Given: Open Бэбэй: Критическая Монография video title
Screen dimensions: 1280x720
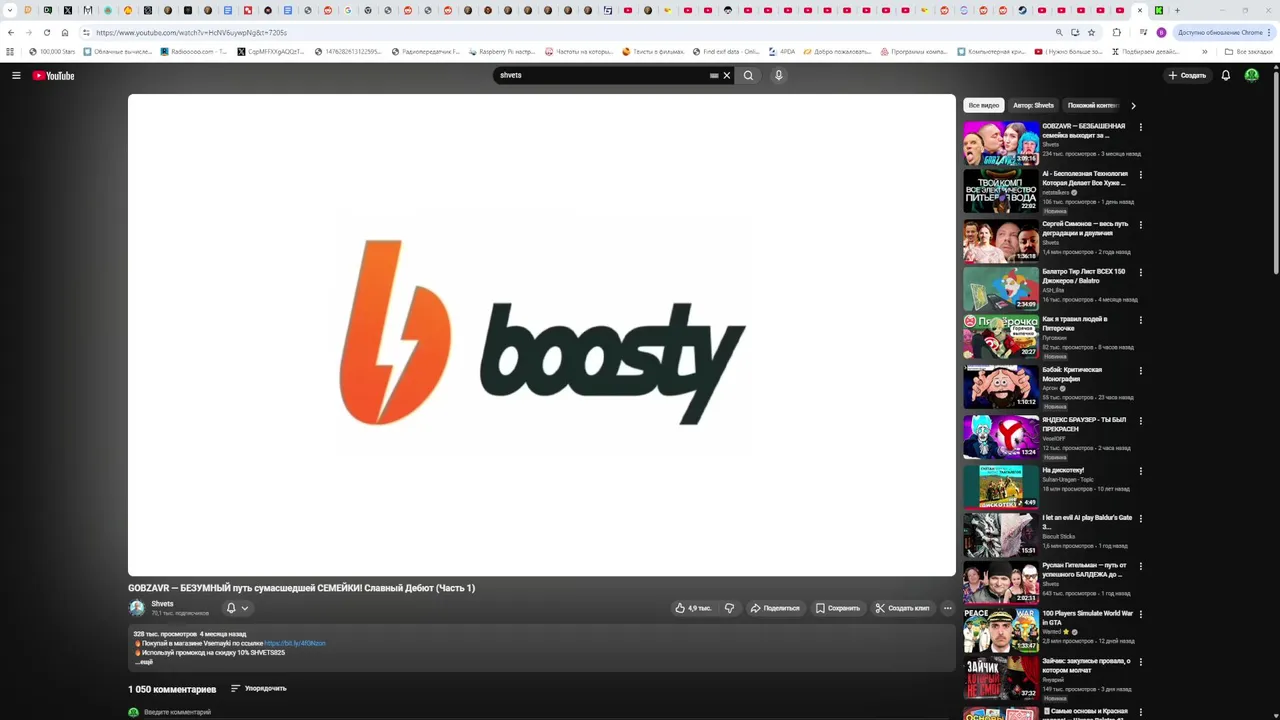Looking at the screenshot, I should coord(1072,374).
